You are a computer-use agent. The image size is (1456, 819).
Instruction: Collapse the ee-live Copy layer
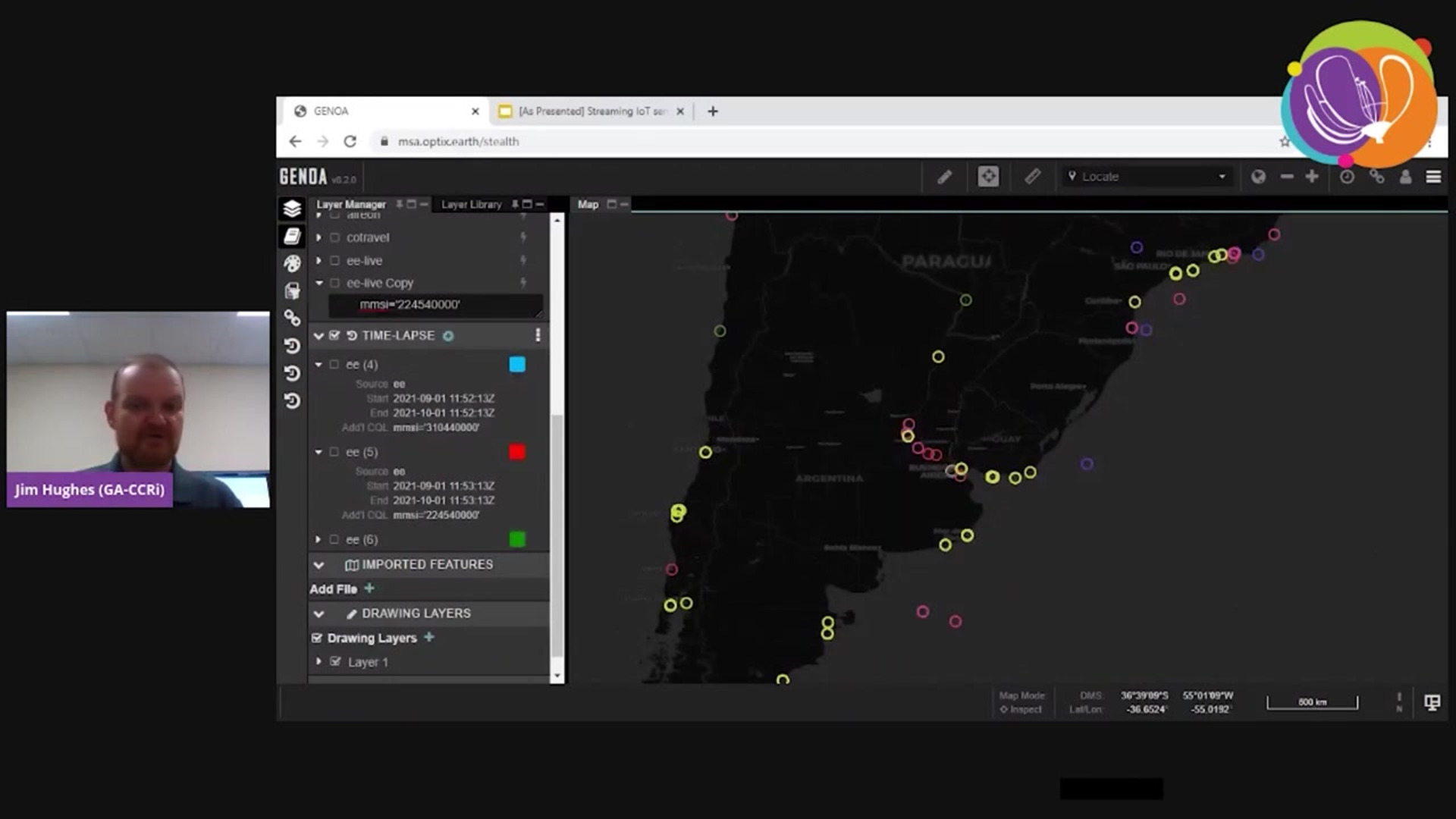click(318, 282)
